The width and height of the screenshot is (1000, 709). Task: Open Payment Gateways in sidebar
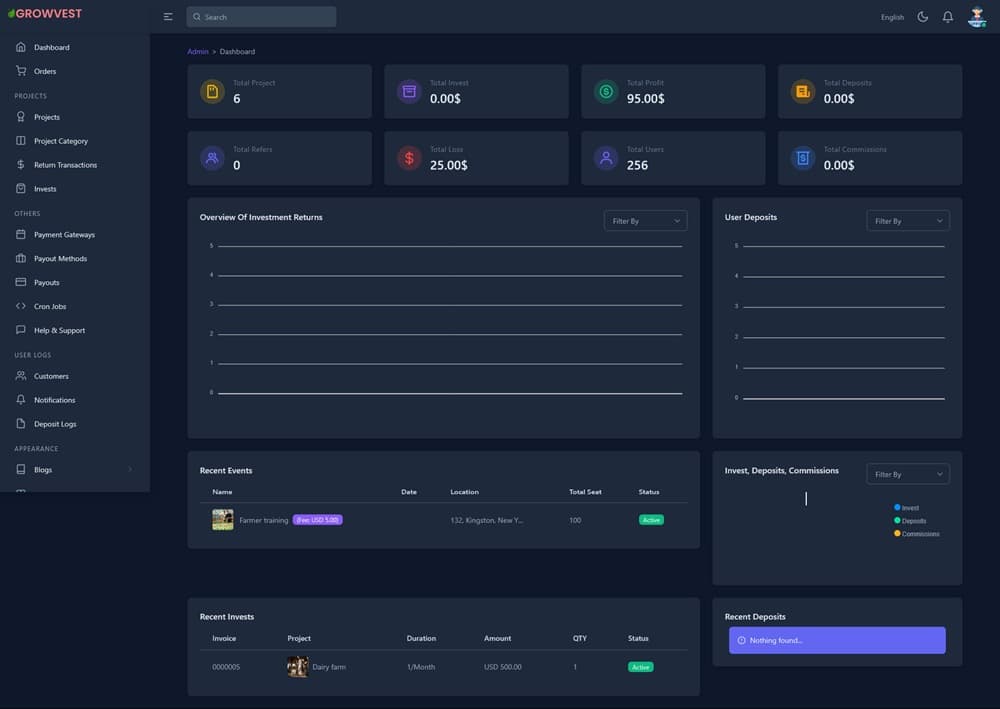(x=64, y=235)
